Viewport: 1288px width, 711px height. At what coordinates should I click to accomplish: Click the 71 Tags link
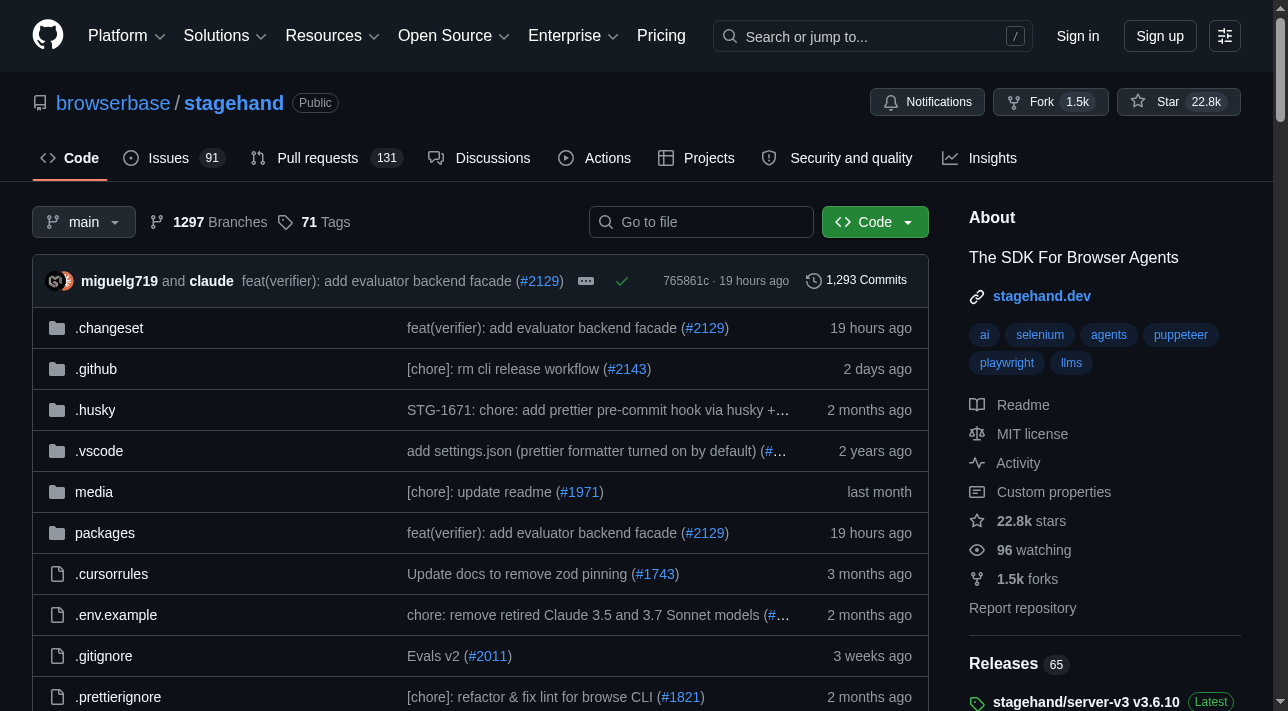point(314,222)
